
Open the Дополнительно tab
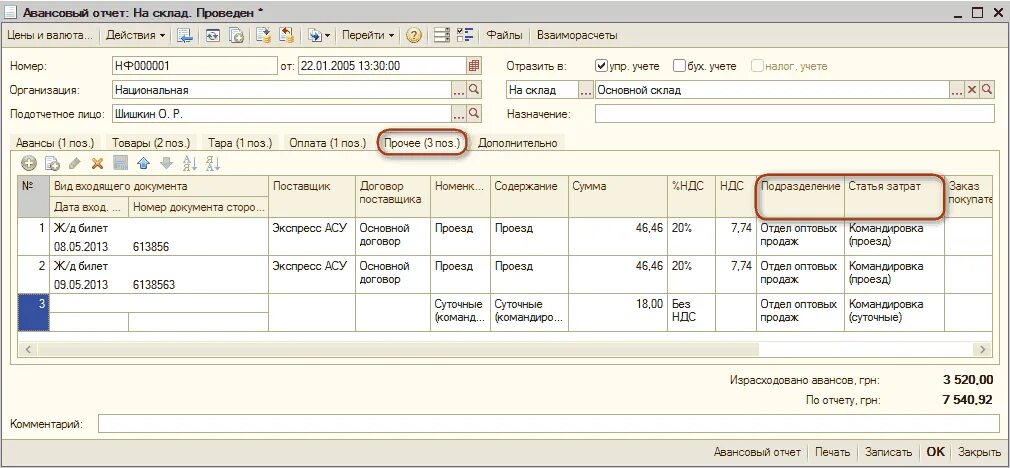coord(518,143)
